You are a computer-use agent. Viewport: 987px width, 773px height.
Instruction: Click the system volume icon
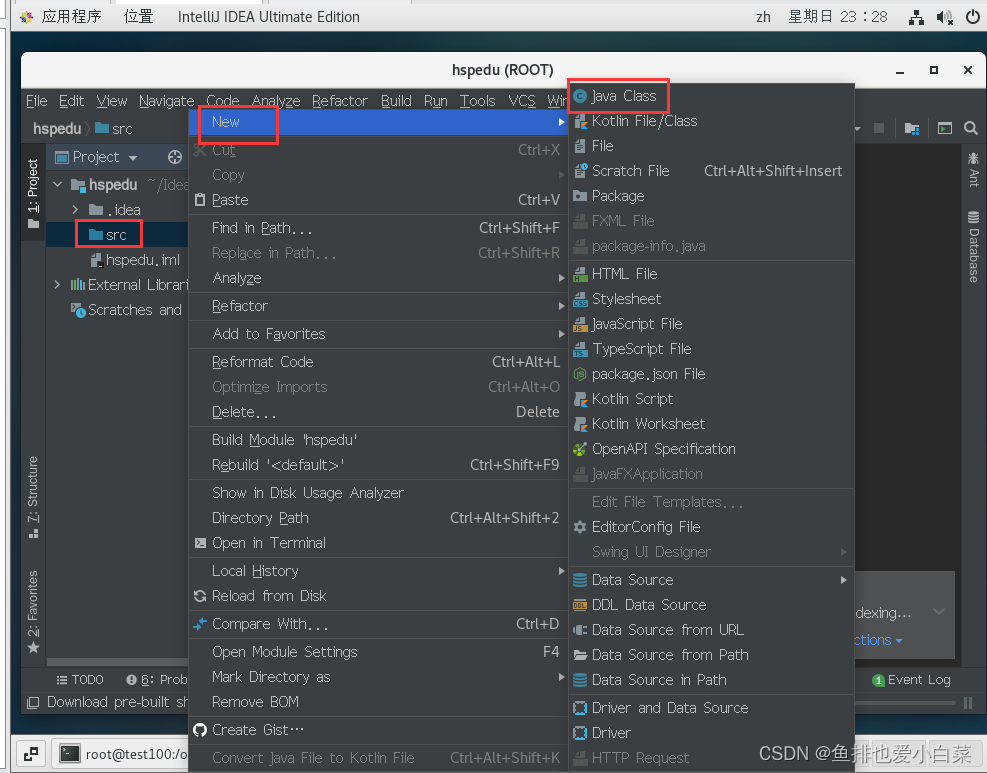pyautogui.click(x=944, y=17)
